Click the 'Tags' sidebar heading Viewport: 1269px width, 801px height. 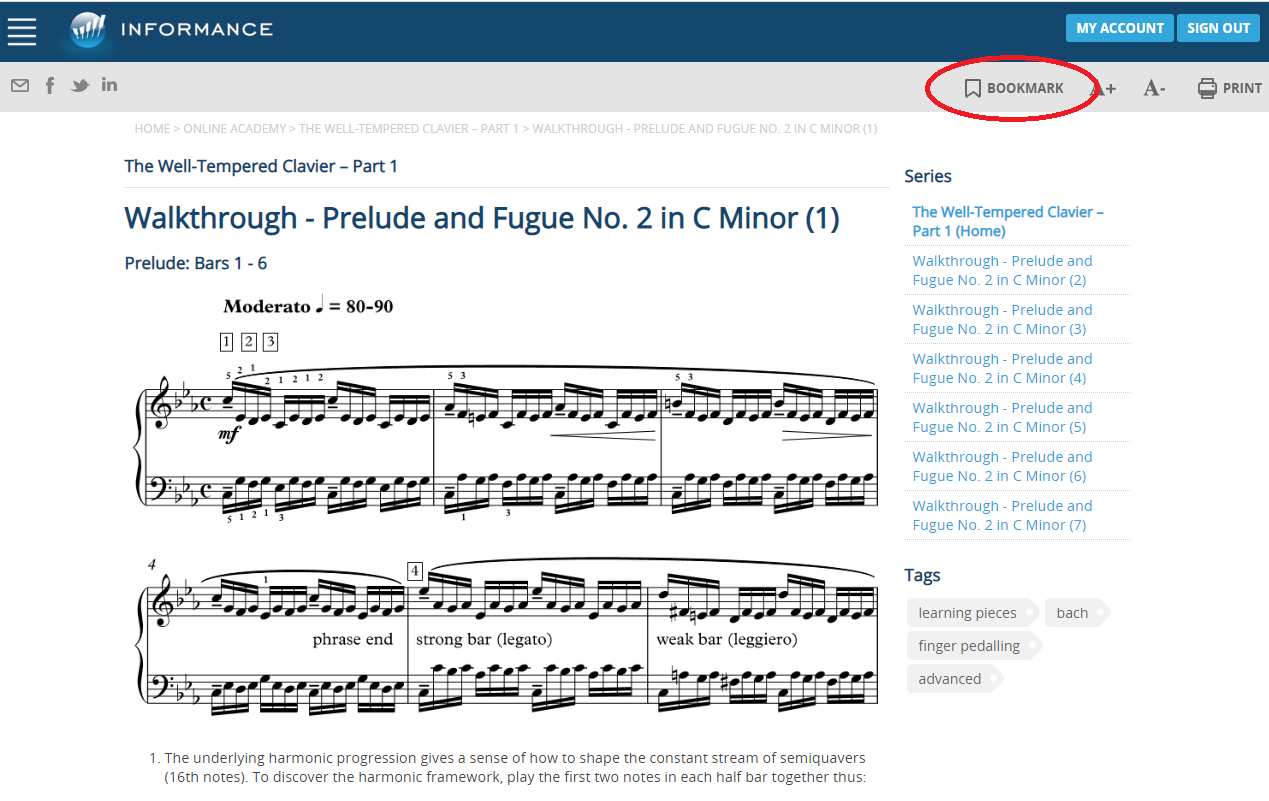point(922,575)
